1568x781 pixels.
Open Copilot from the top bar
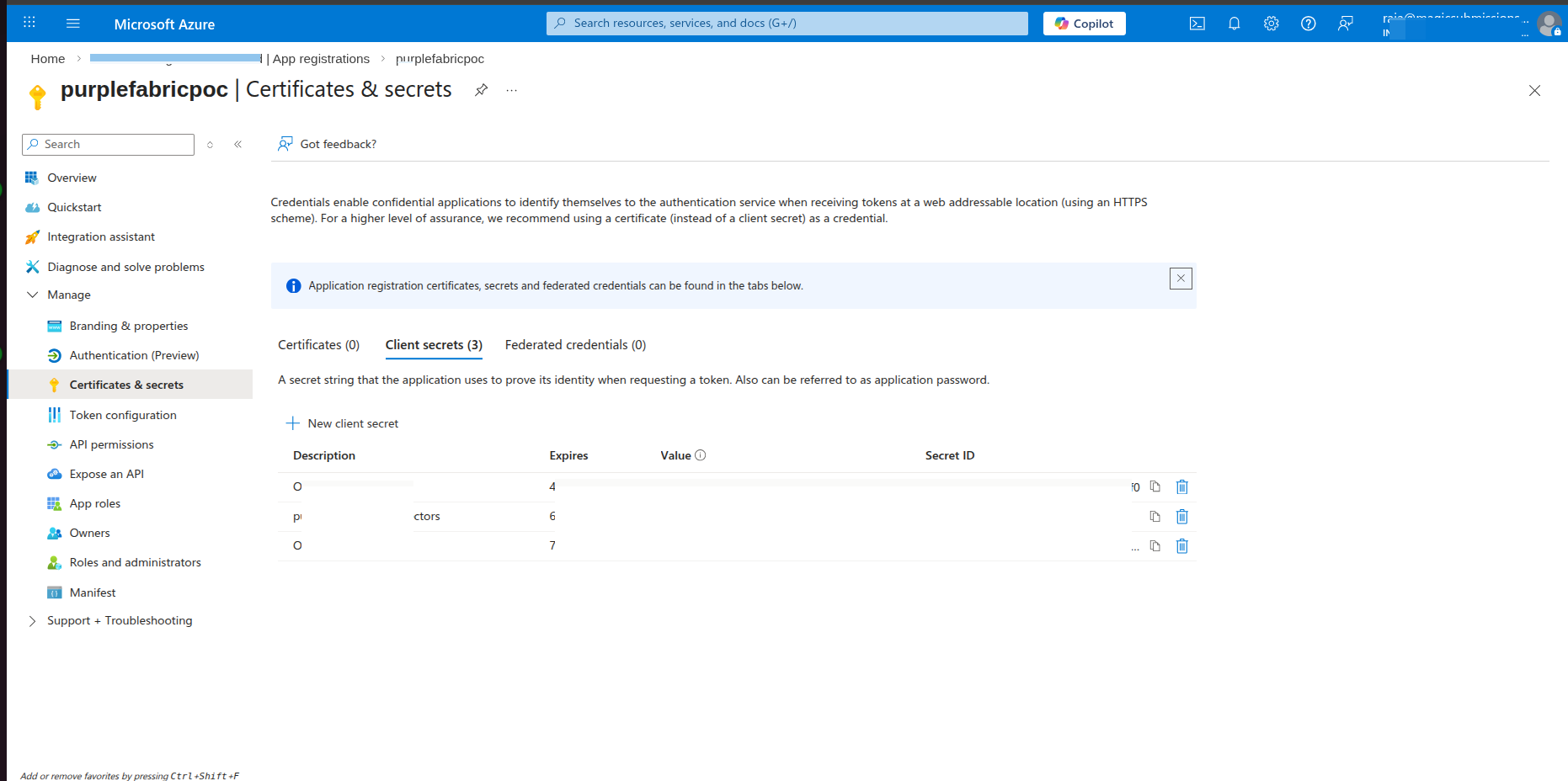pos(1085,24)
